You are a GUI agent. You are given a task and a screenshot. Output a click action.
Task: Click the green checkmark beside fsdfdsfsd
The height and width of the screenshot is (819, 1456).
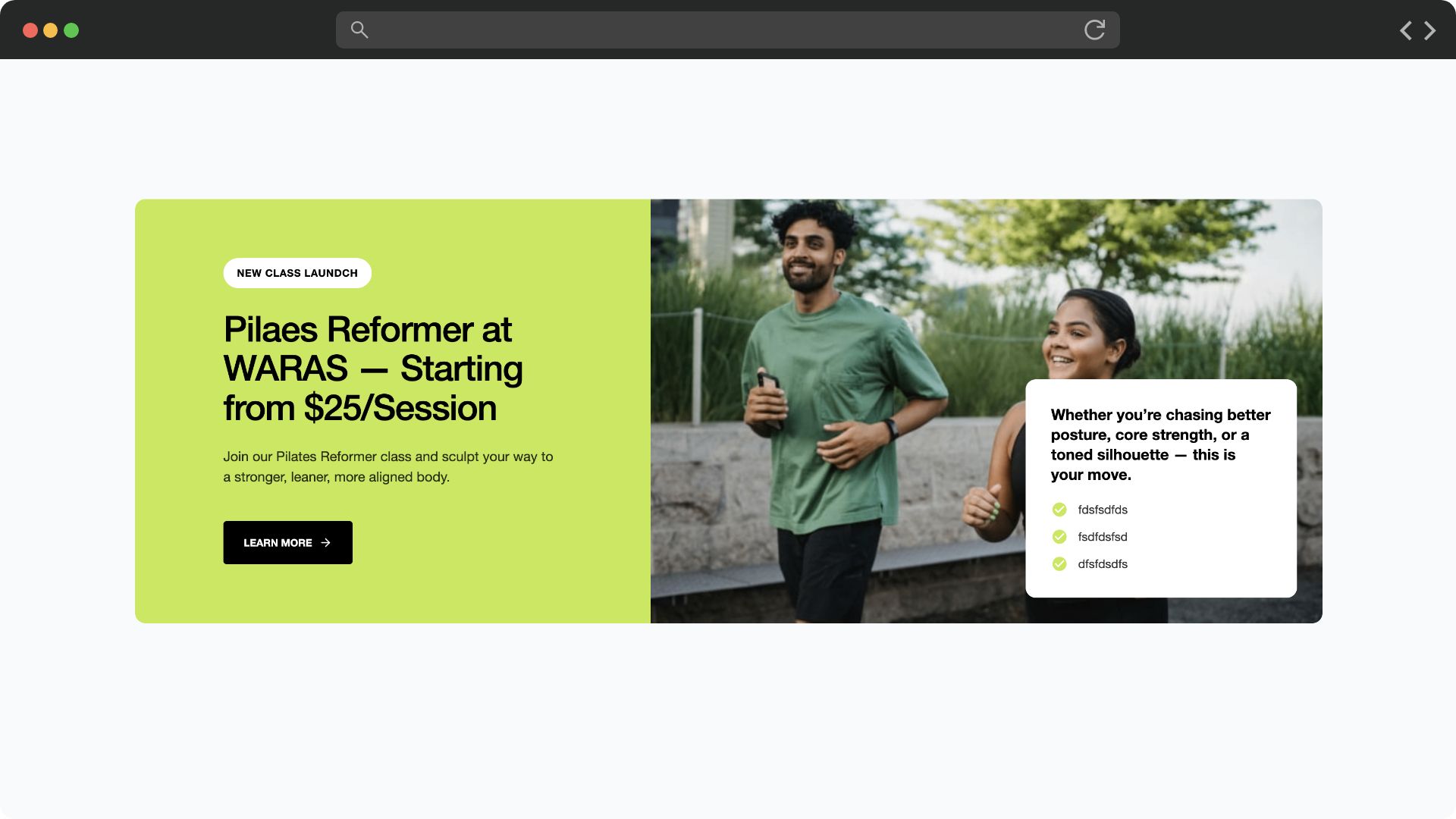point(1059,537)
